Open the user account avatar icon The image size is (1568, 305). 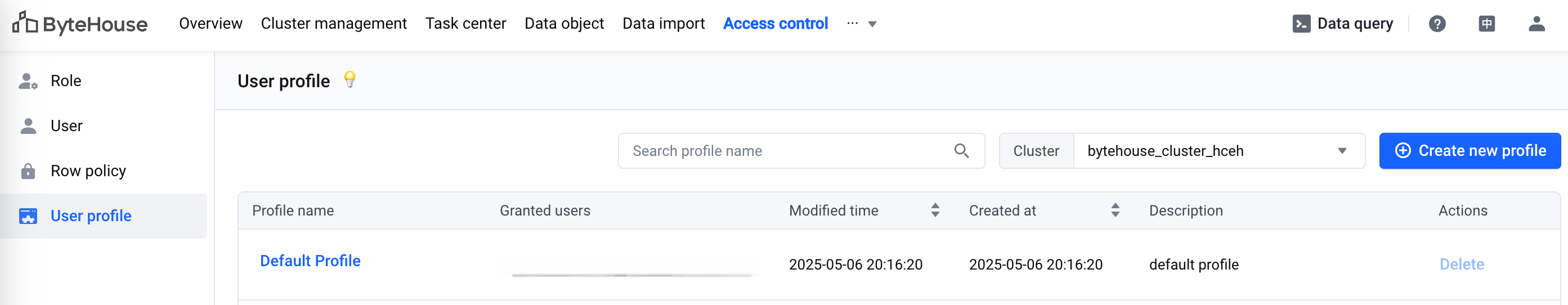tap(1536, 24)
